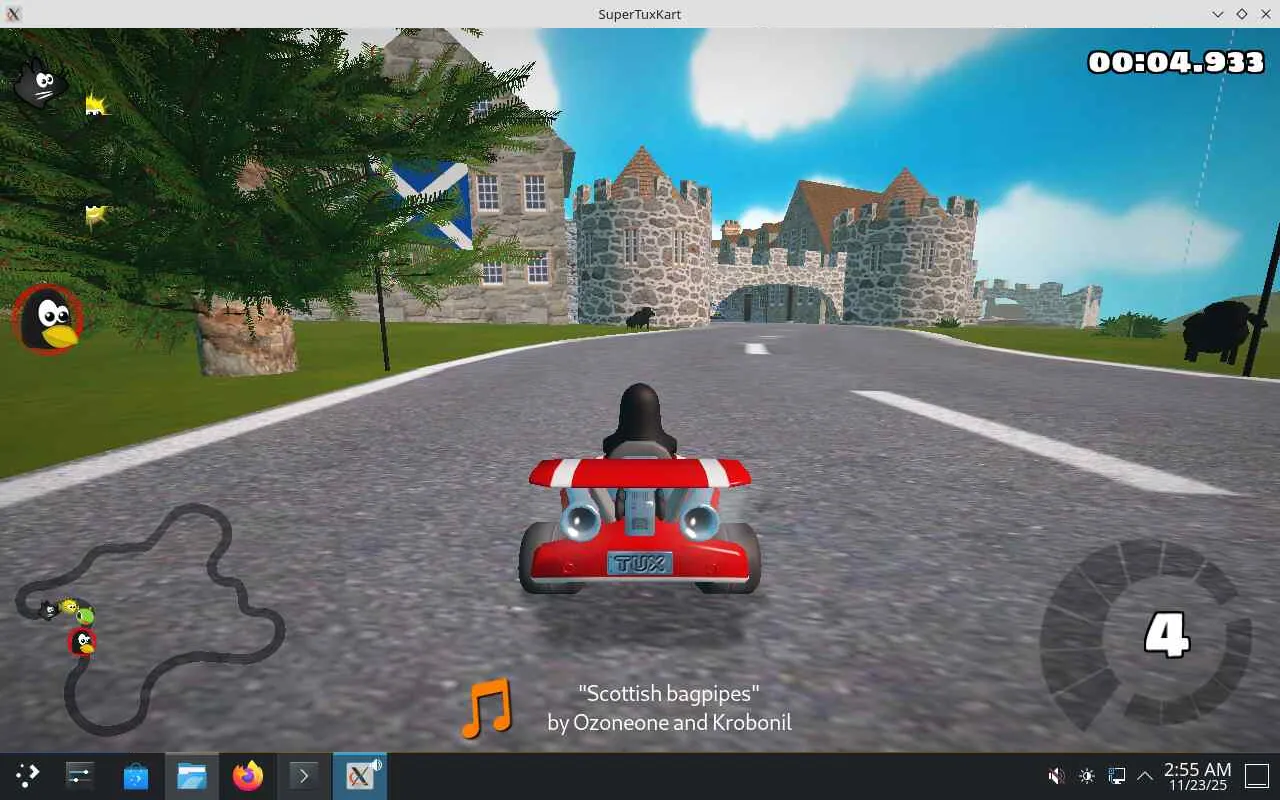Screen dimensions: 1280x800
Task: Maximize the SuperTuxKart window
Action: coord(1242,14)
